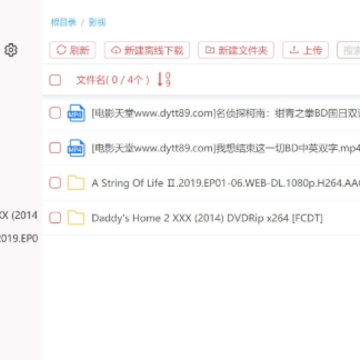The image size is (360, 360).
Task: Click 影视 breadcrumb link
Action: (97, 22)
